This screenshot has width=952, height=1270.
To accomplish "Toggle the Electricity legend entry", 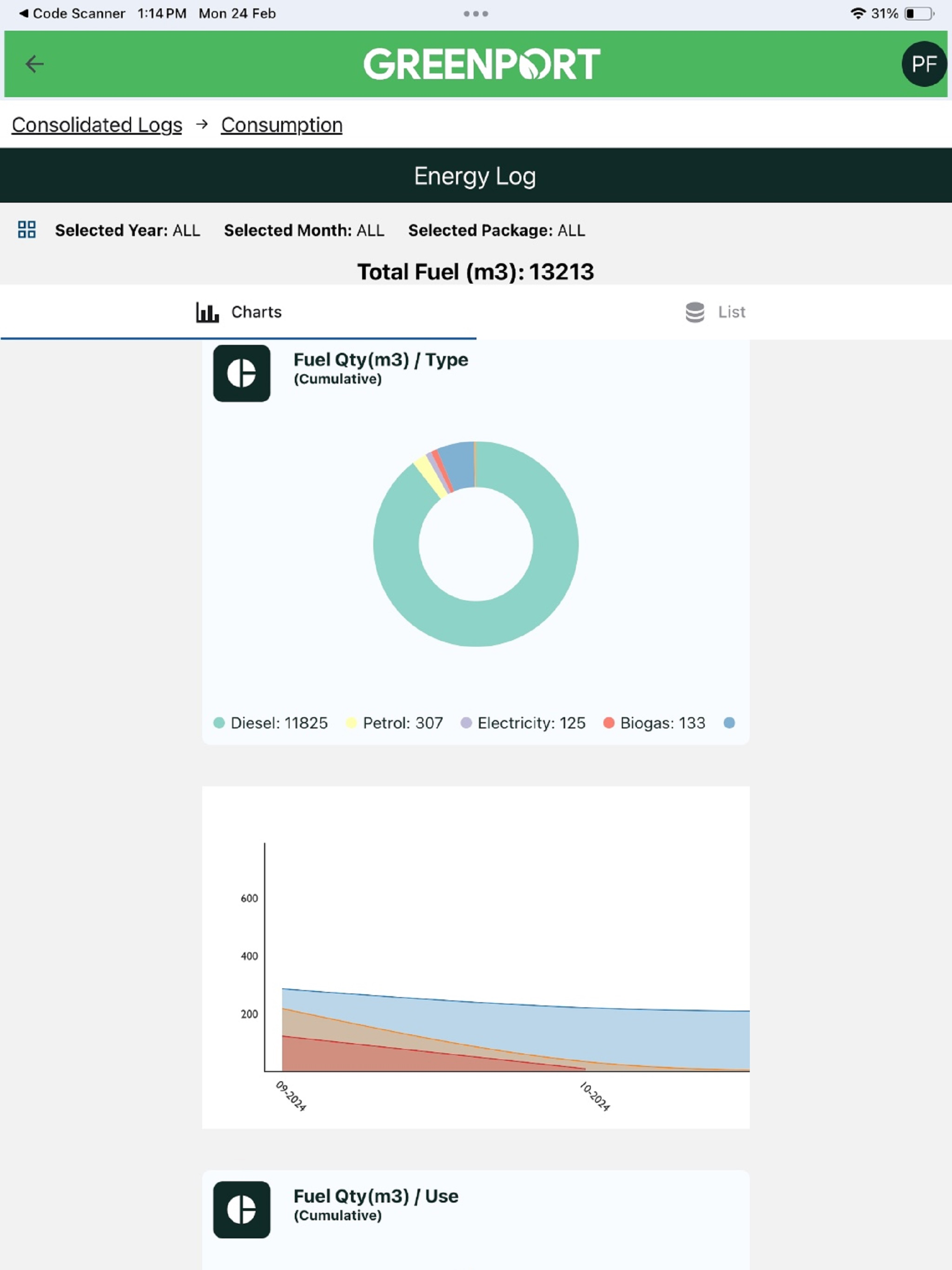I will (523, 723).
